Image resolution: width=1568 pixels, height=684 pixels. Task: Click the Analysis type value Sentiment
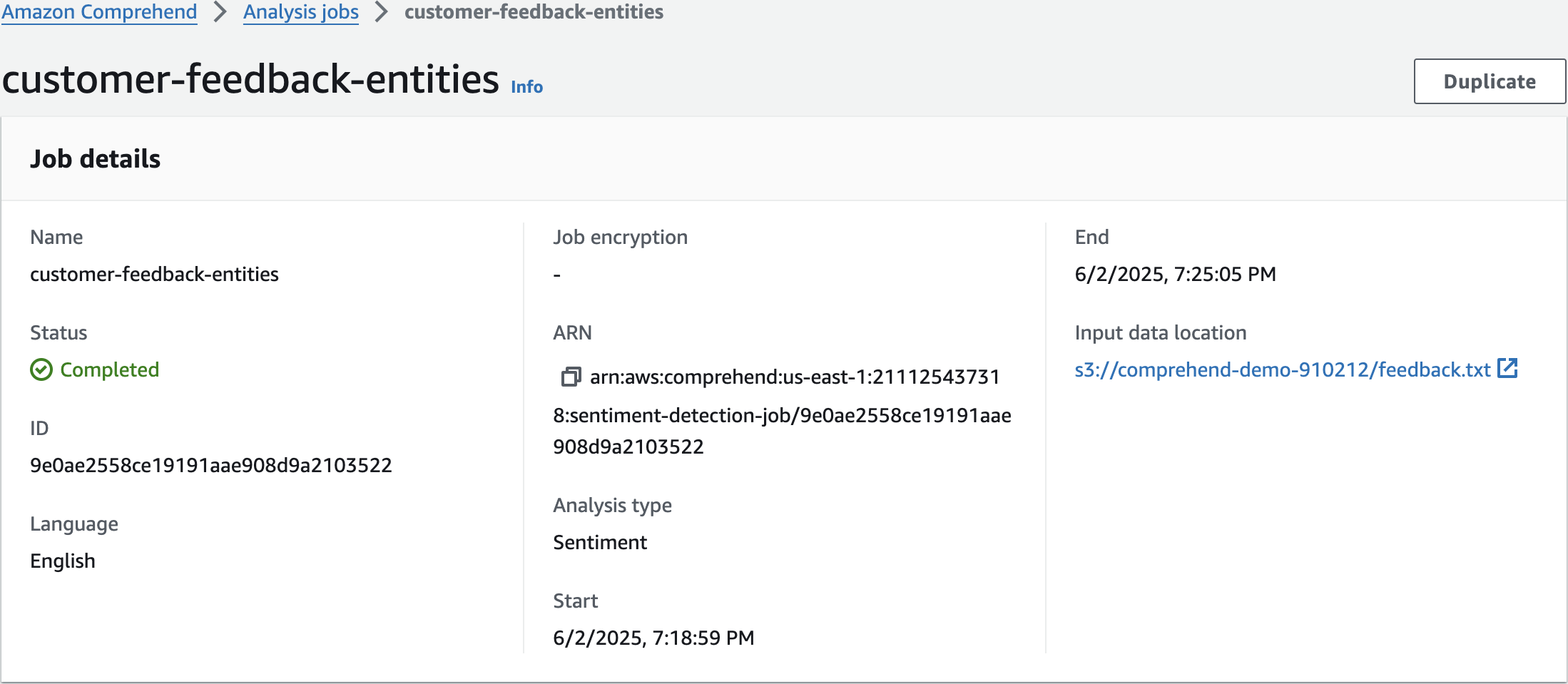tap(600, 542)
